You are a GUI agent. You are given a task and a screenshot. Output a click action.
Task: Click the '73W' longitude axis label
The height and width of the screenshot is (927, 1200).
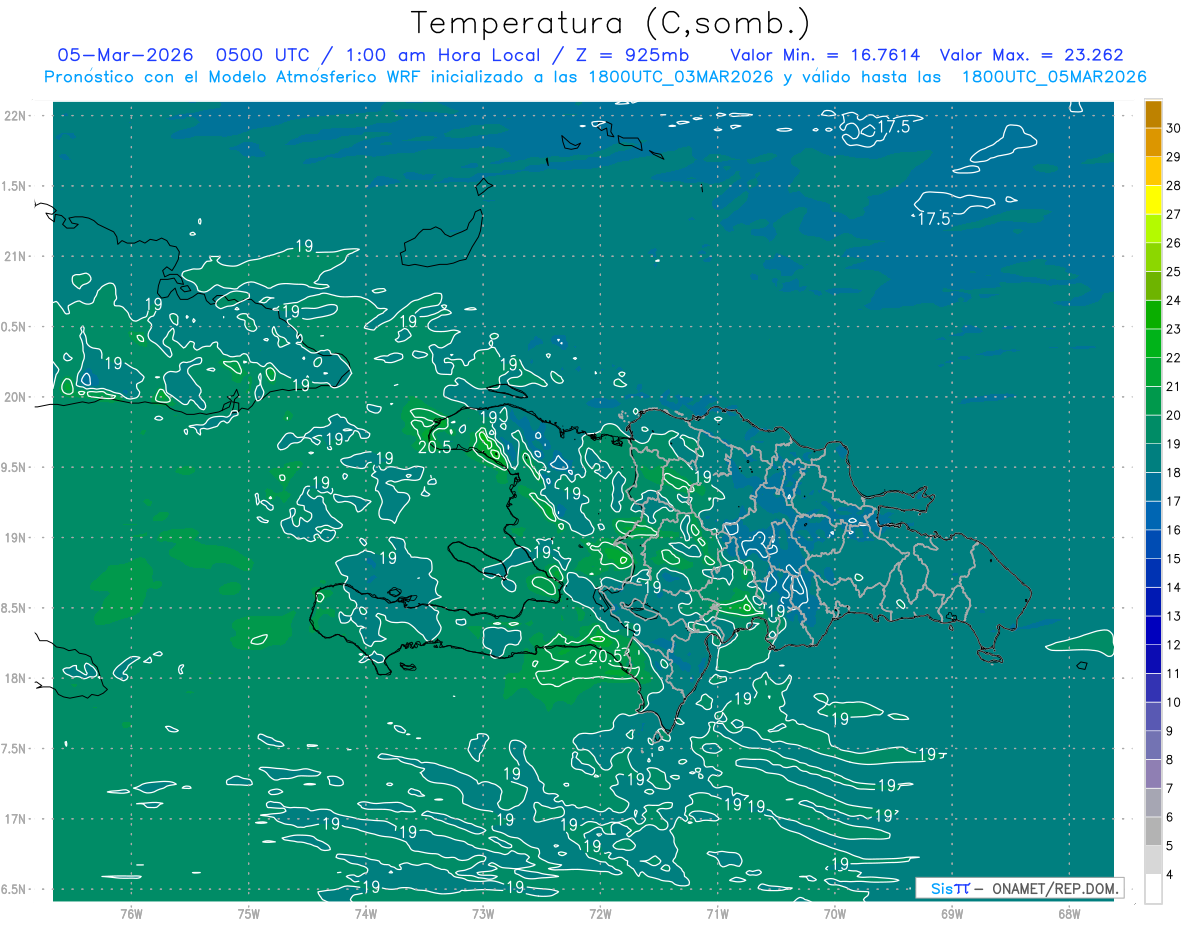[x=482, y=913]
